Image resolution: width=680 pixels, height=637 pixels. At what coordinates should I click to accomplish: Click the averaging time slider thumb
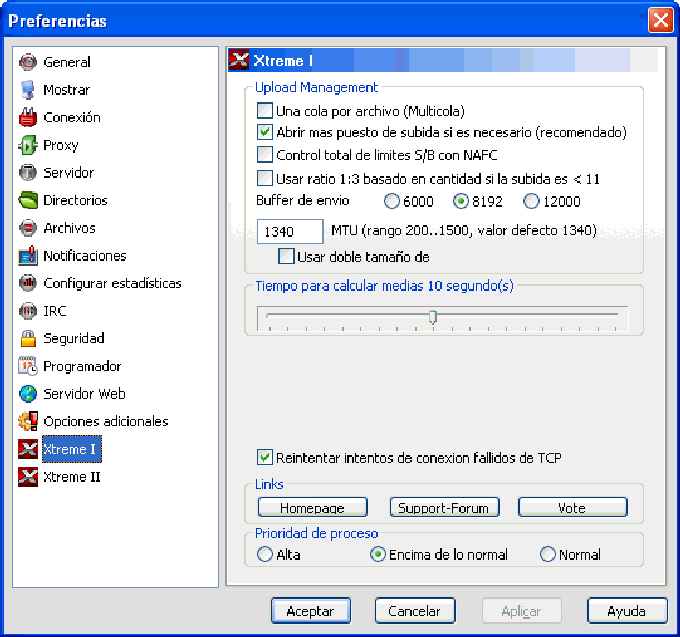[x=432, y=317]
